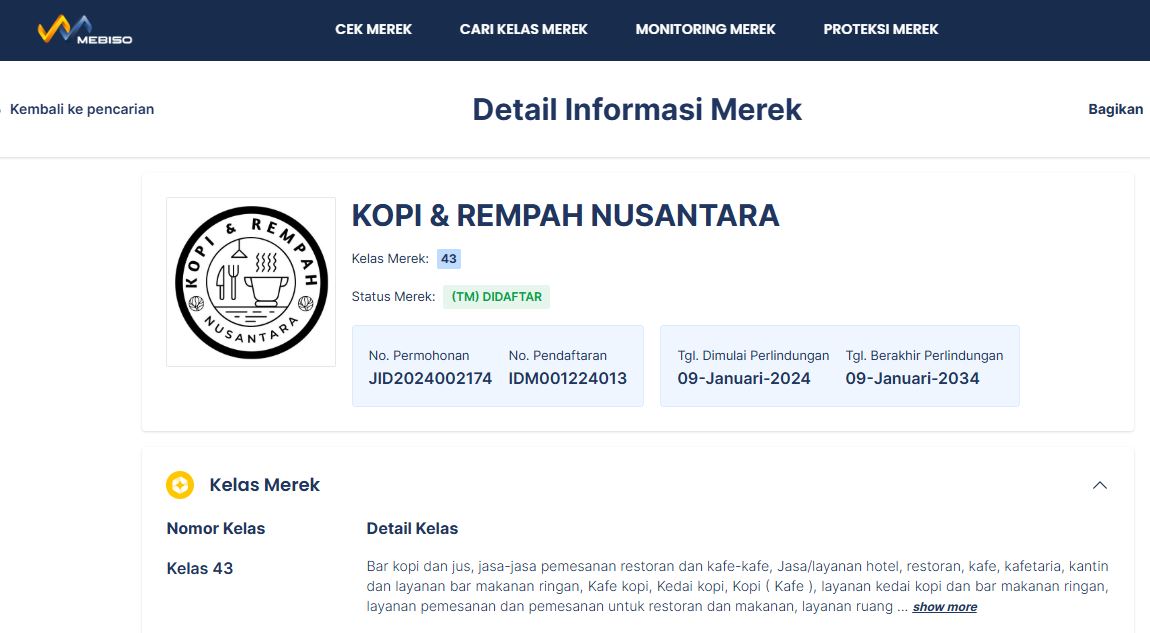Click the No. Pendaftaran label
Viewport: 1150px width, 633px height.
(x=557, y=356)
